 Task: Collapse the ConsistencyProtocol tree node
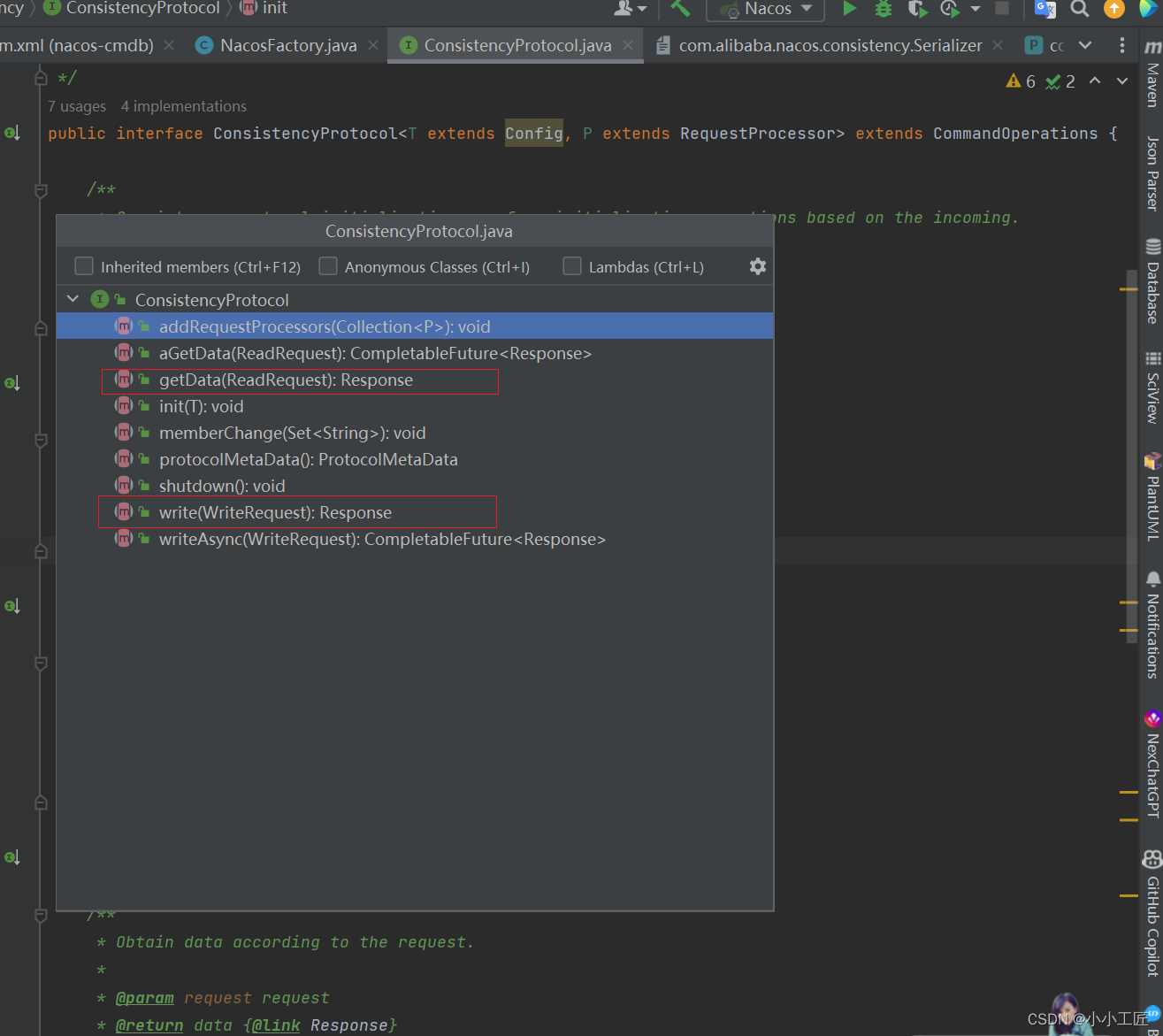point(73,300)
